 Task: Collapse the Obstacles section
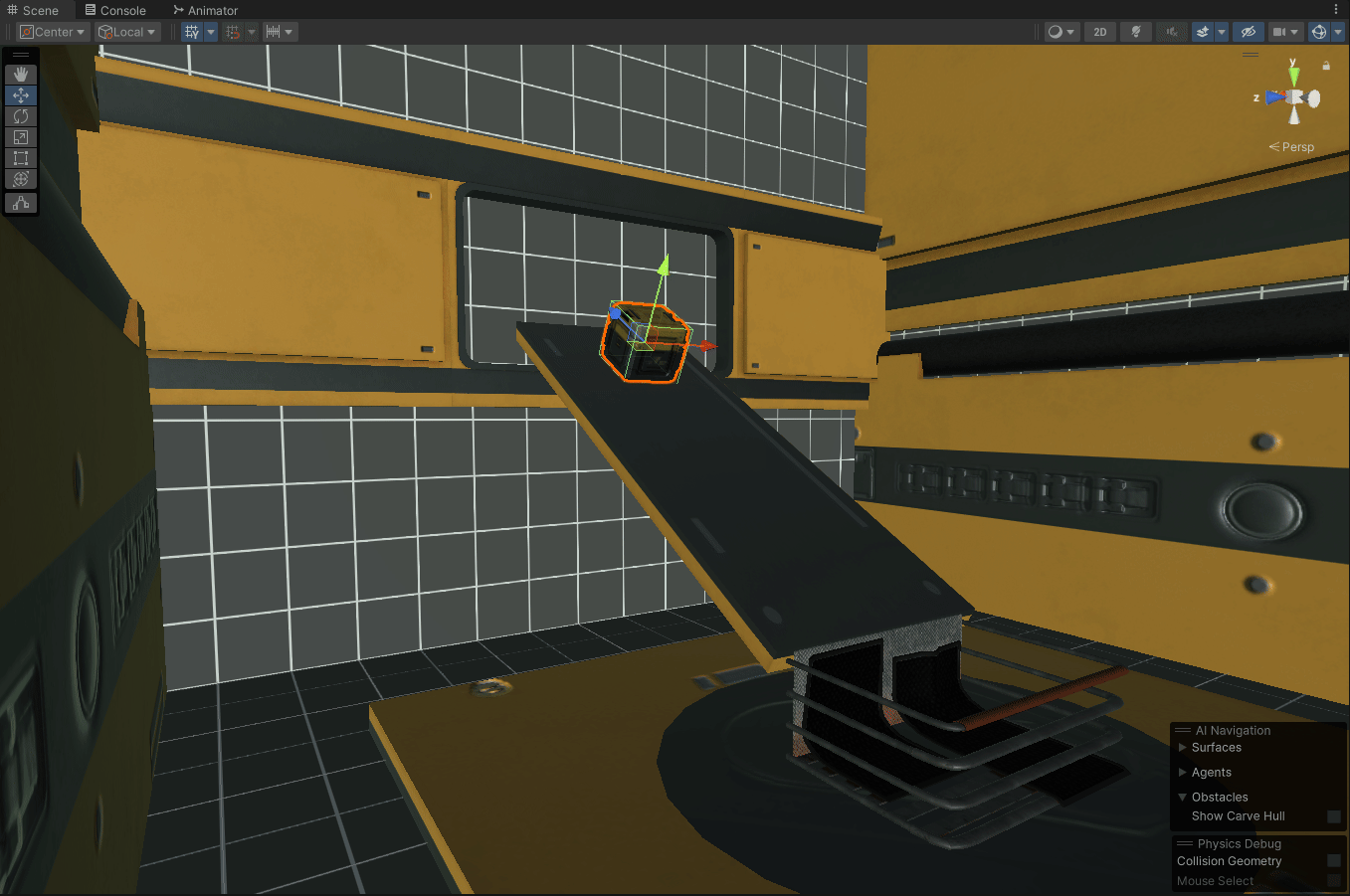tap(1182, 797)
